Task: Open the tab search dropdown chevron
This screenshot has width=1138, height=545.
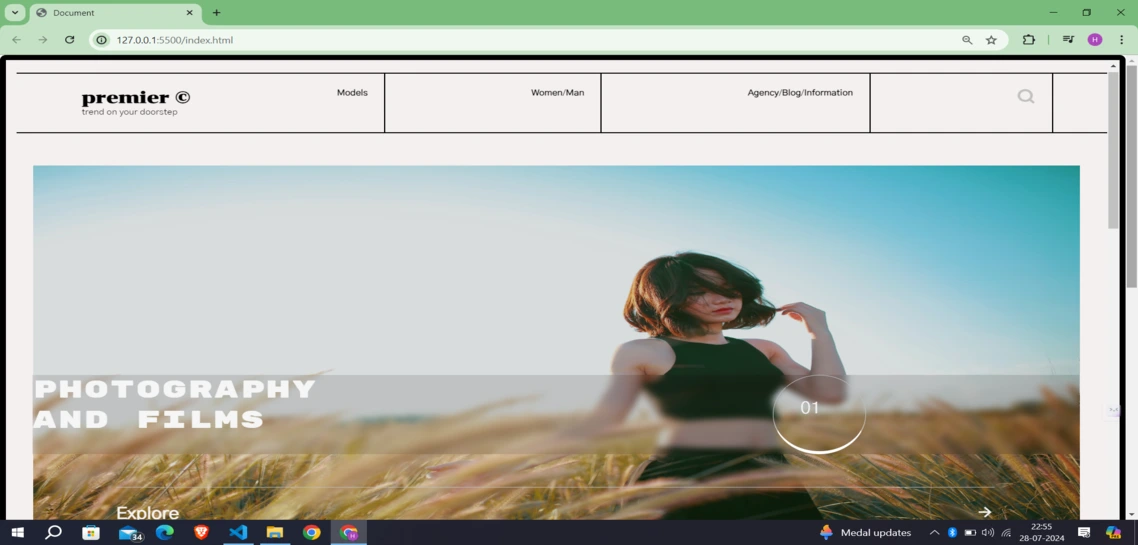Action: point(15,13)
